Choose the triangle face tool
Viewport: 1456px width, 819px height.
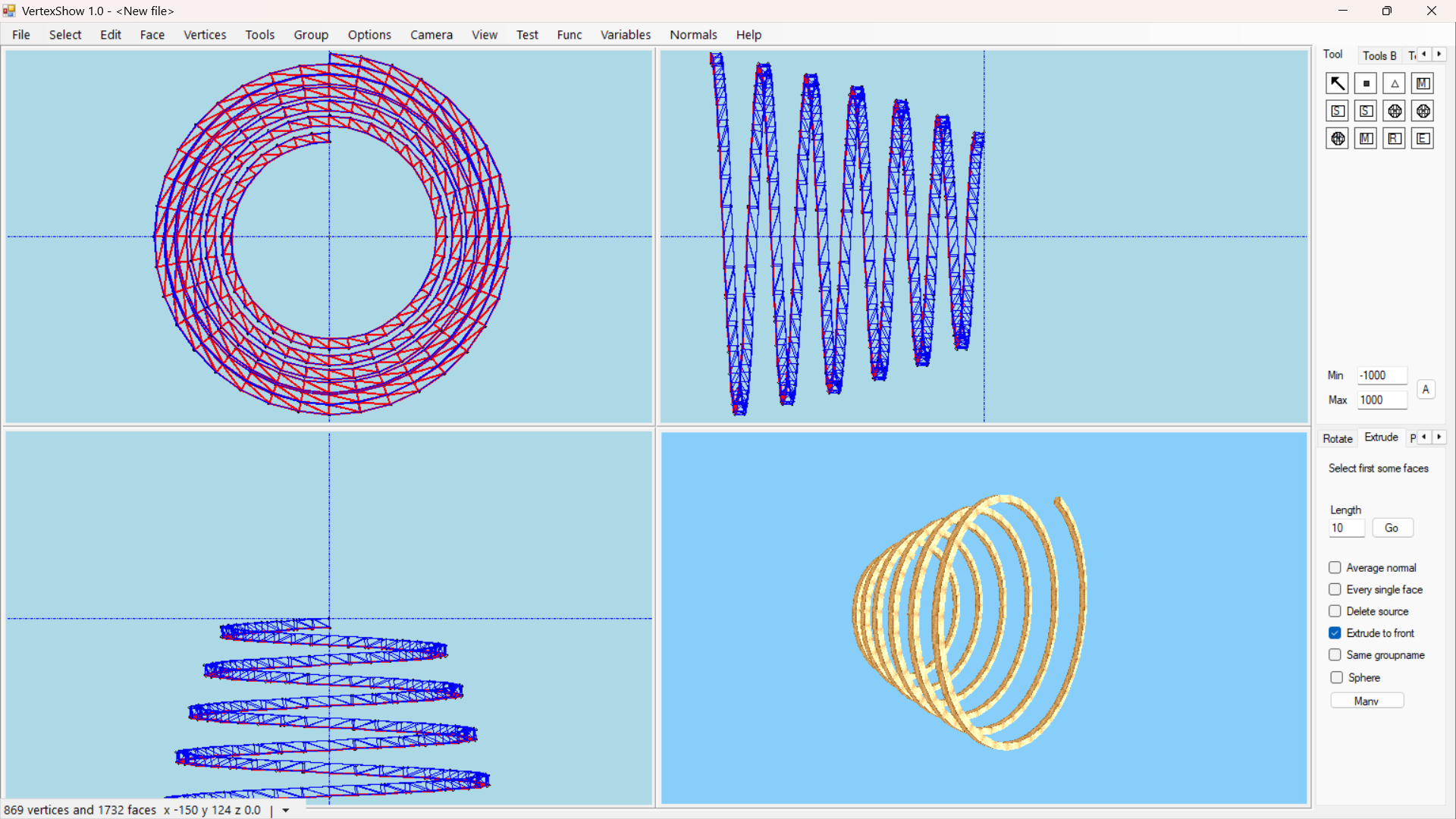(x=1395, y=83)
